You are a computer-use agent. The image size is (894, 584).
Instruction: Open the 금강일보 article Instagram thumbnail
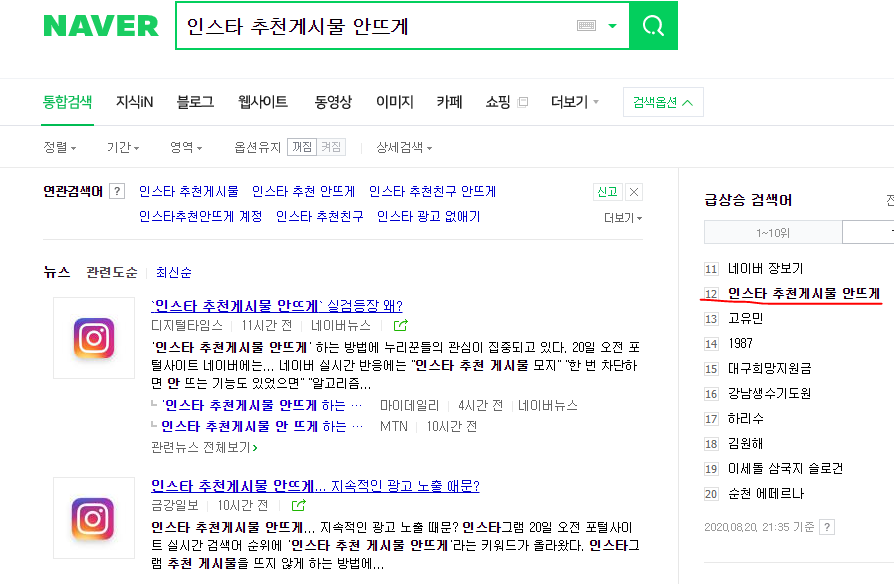pos(94,518)
